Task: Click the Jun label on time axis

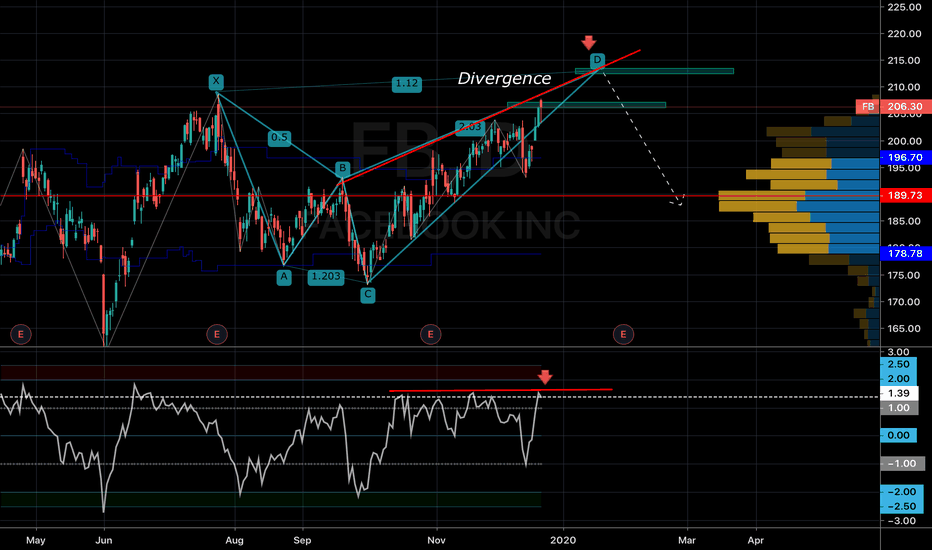Action: pos(104,540)
